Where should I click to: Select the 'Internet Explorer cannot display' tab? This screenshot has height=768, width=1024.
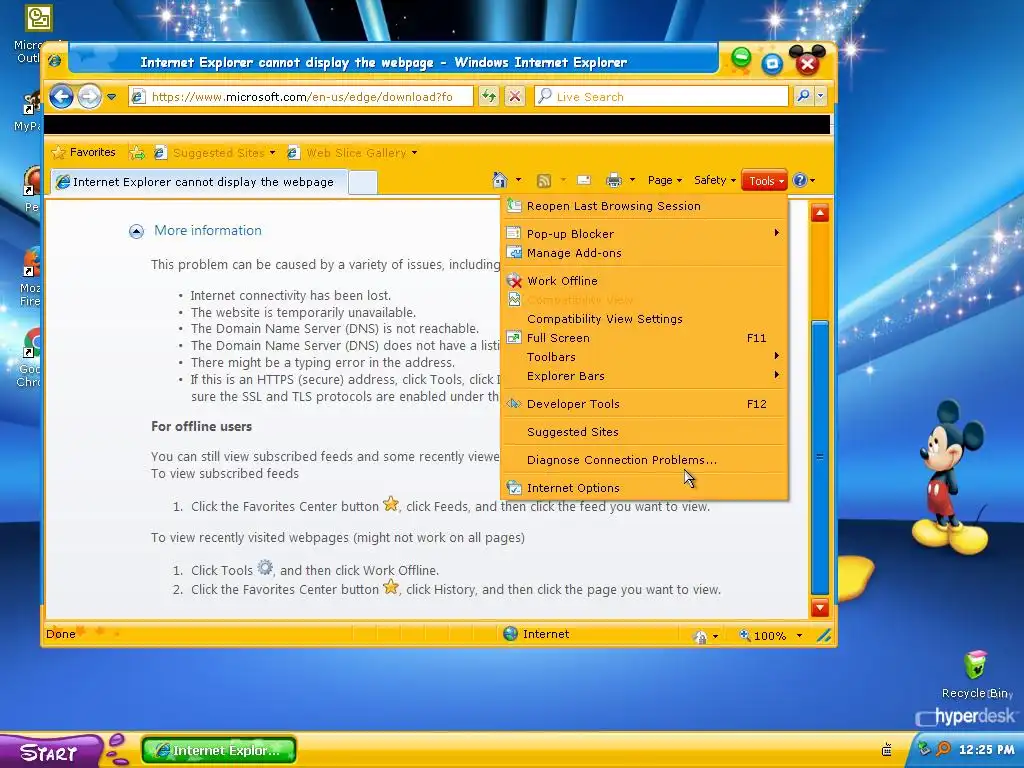[199, 182]
